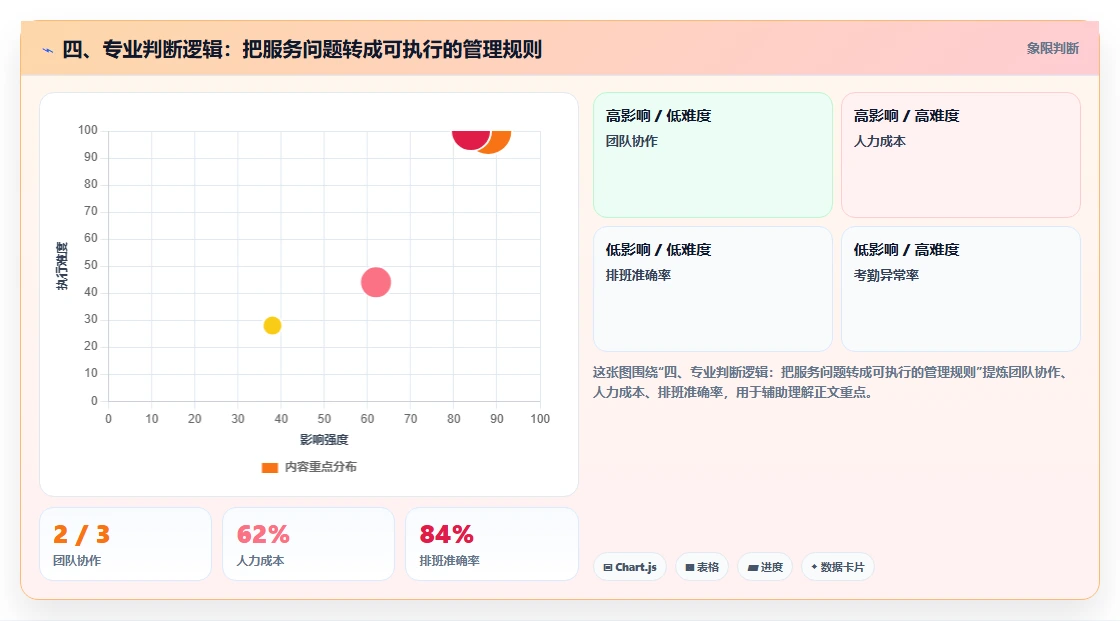The image size is (1120, 621).
Task: Click the 数据卡片 tag chip
Action: coord(838,567)
